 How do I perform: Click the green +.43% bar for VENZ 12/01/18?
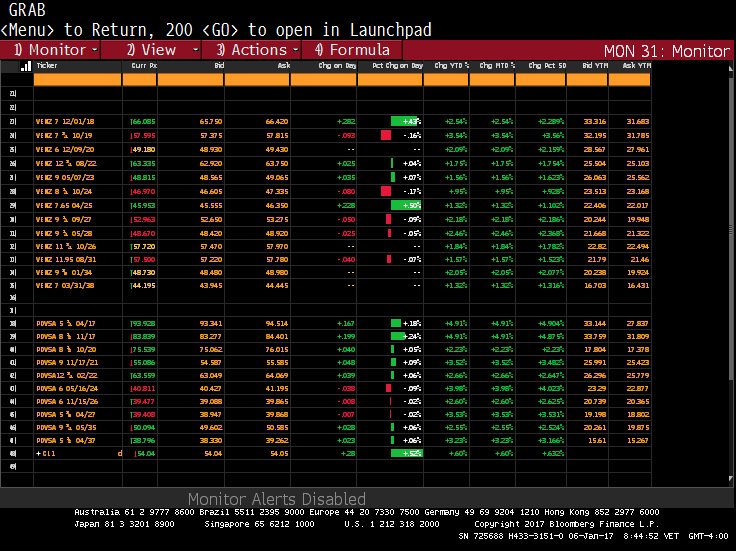(x=406, y=122)
